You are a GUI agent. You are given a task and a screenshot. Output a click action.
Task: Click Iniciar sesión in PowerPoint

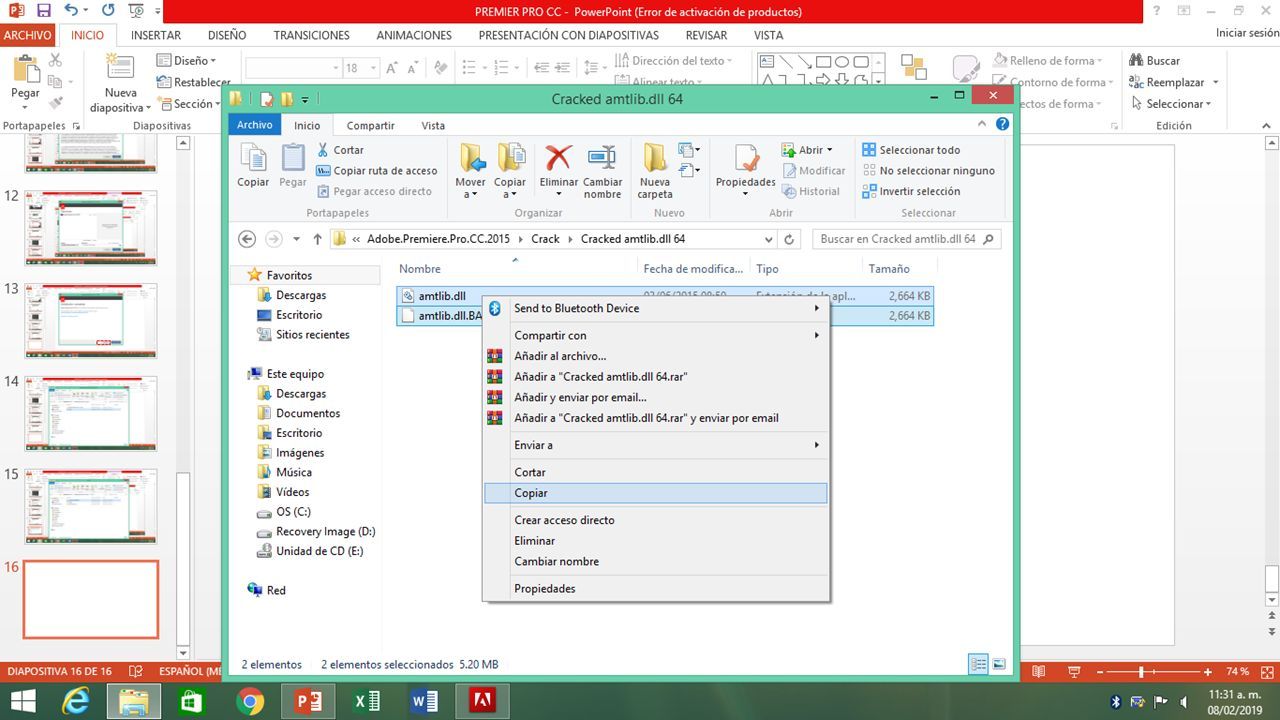[x=1247, y=34]
